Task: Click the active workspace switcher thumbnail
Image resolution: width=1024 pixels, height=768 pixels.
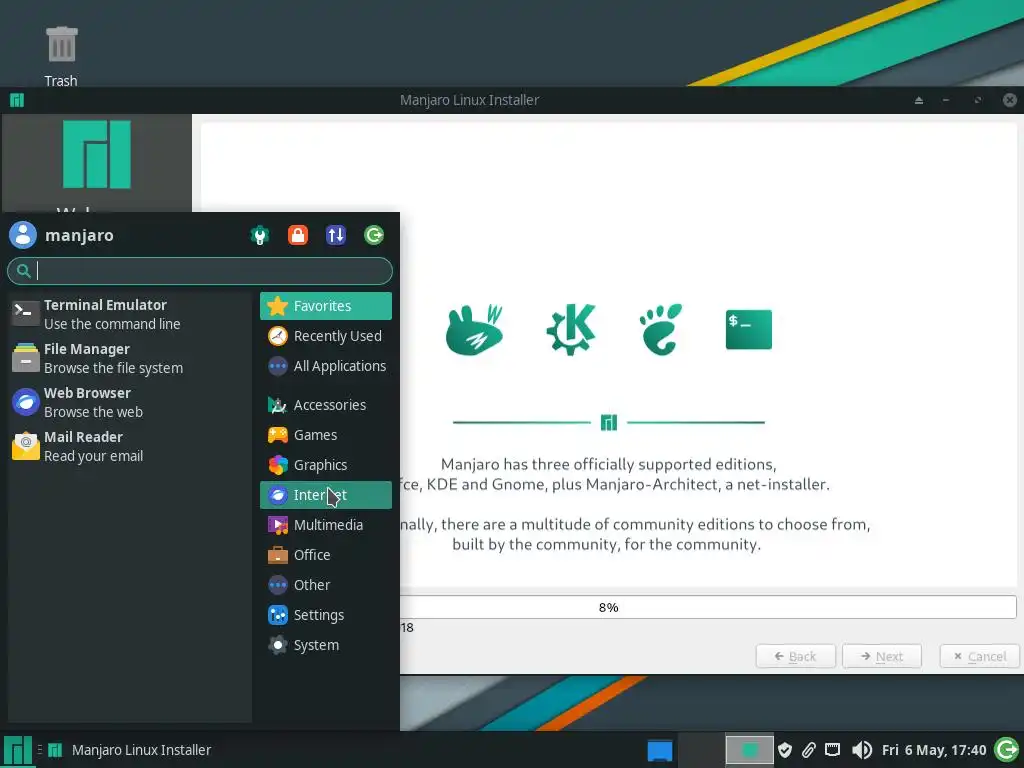Action: tap(749, 750)
